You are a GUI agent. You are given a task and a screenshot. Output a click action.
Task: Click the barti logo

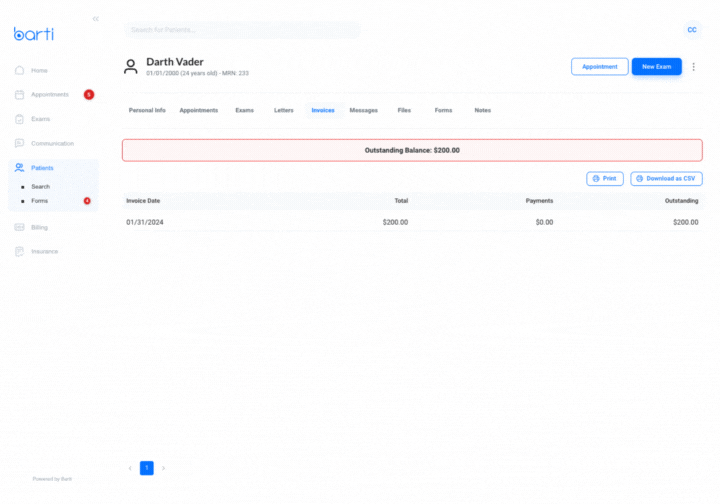[x=34, y=34]
